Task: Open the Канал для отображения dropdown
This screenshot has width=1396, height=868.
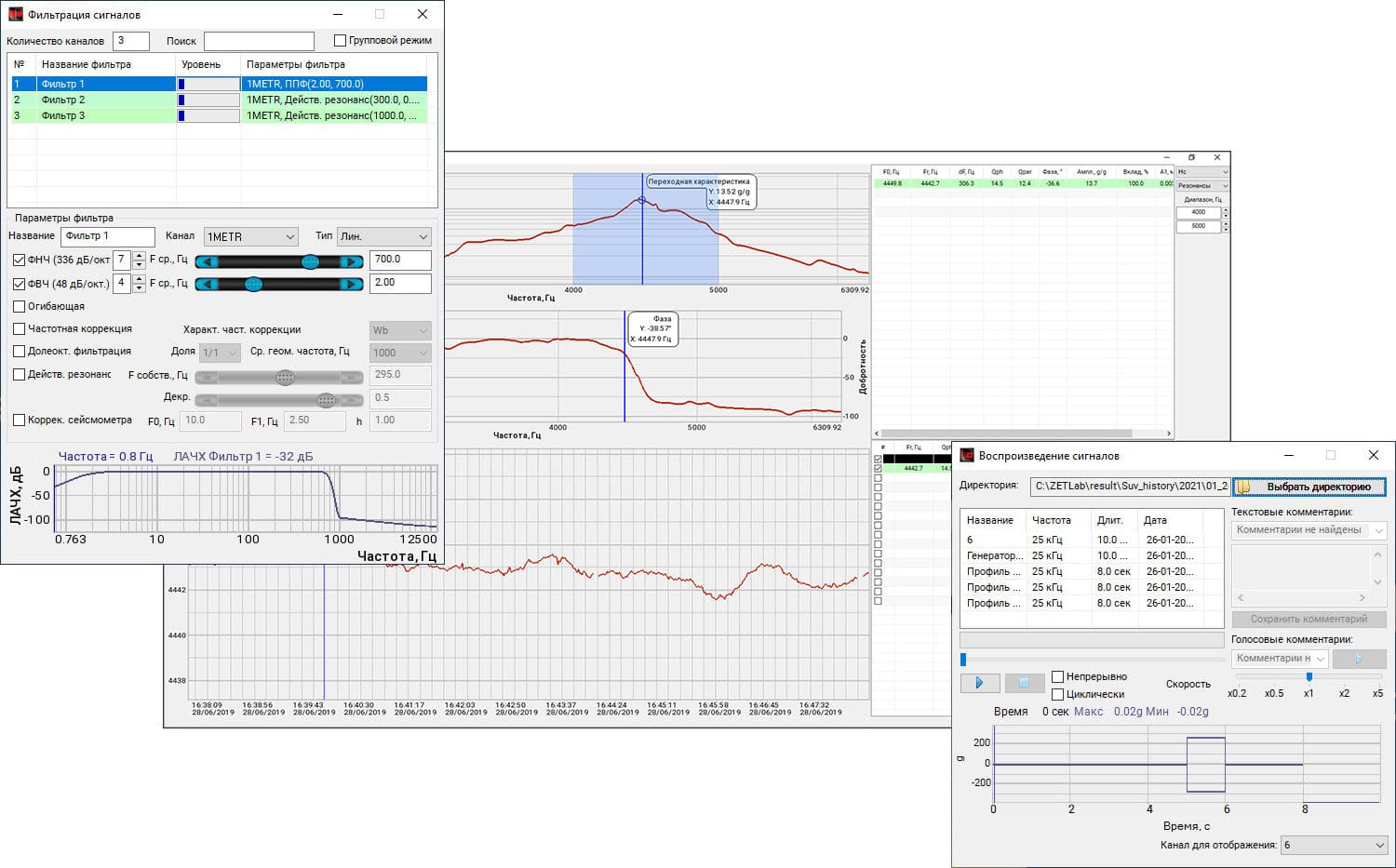Action: 1334,845
